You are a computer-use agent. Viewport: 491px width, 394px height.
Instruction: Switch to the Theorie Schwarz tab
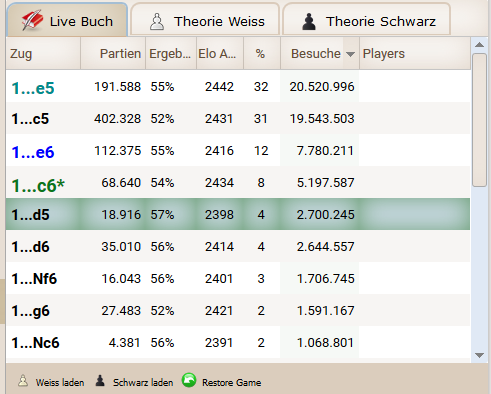pyautogui.click(x=366, y=20)
